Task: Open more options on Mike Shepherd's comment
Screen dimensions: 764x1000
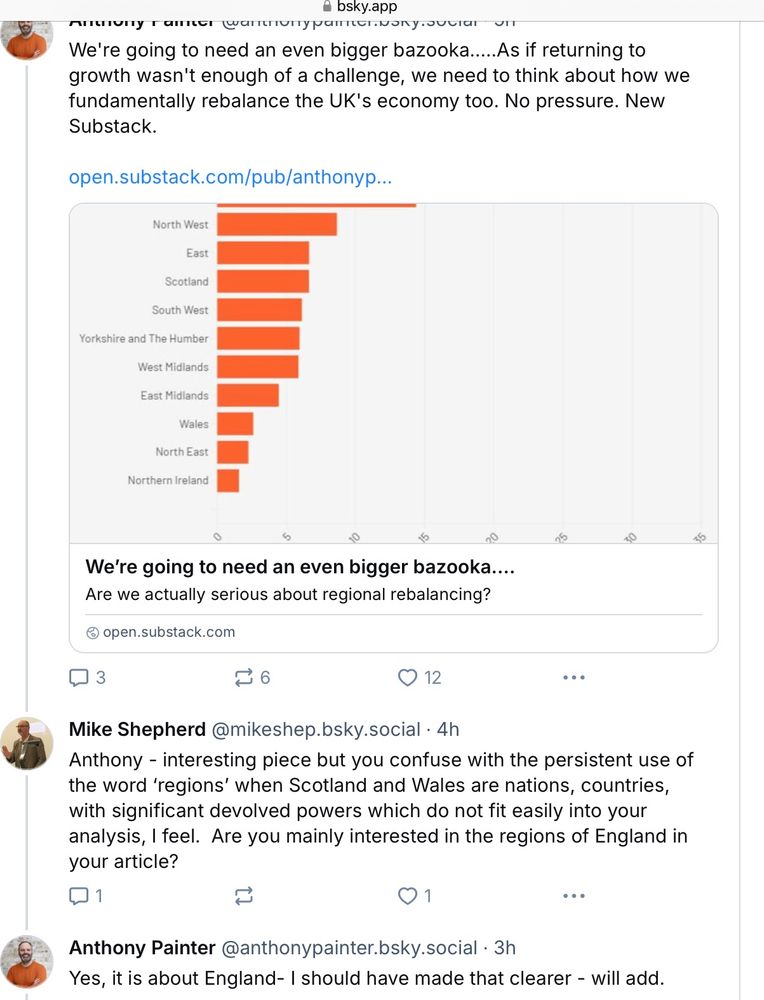Action: pos(573,896)
